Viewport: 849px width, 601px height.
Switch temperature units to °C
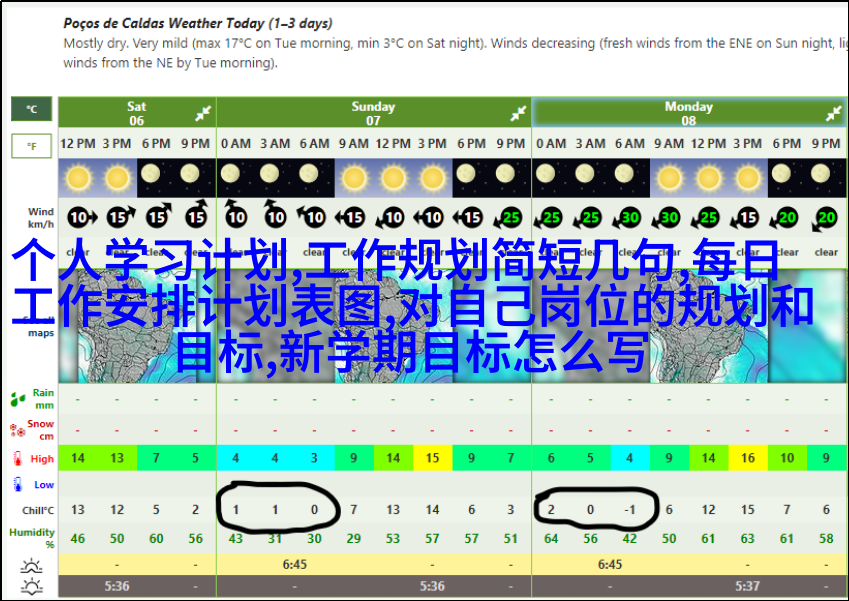pyautogui.click(x=31, y=109)
